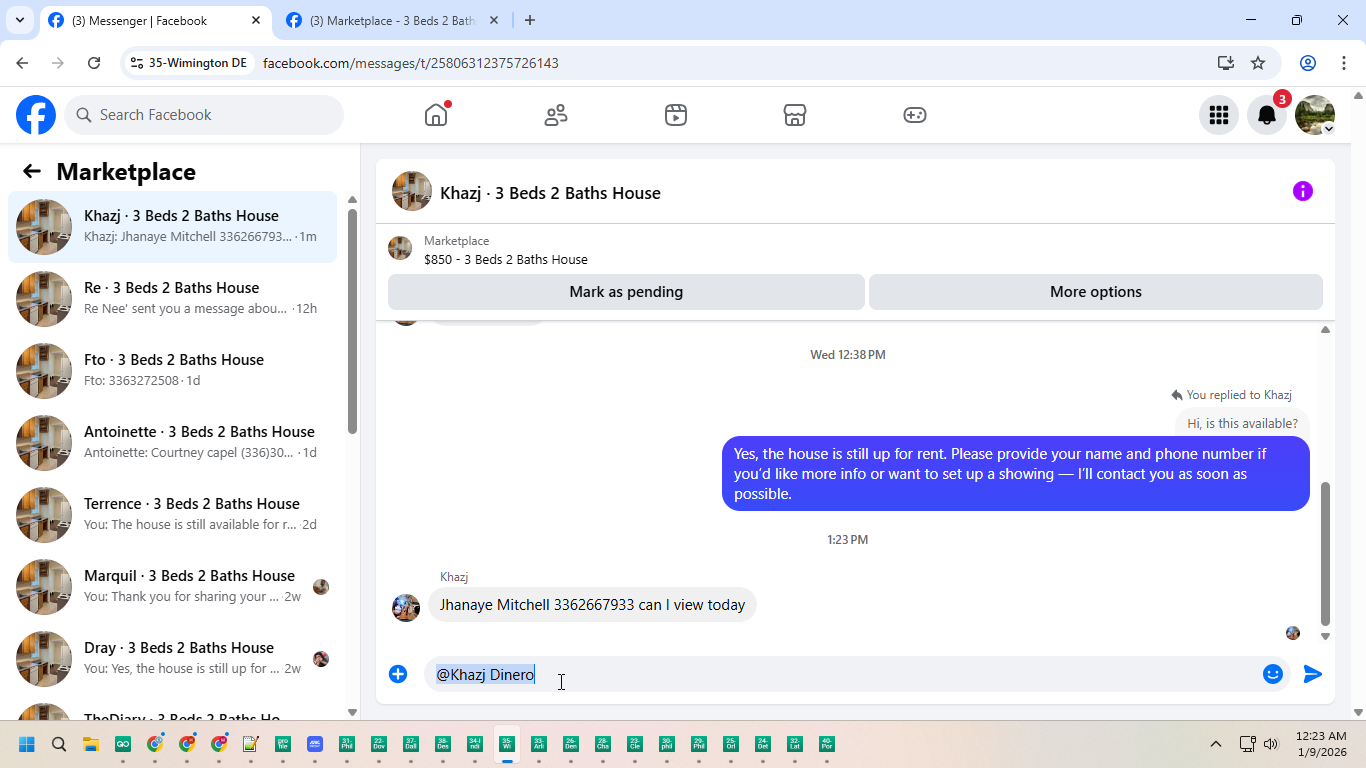Click Marquil row's seen avatar
The image size is (1366, 768).
(321, 587)
